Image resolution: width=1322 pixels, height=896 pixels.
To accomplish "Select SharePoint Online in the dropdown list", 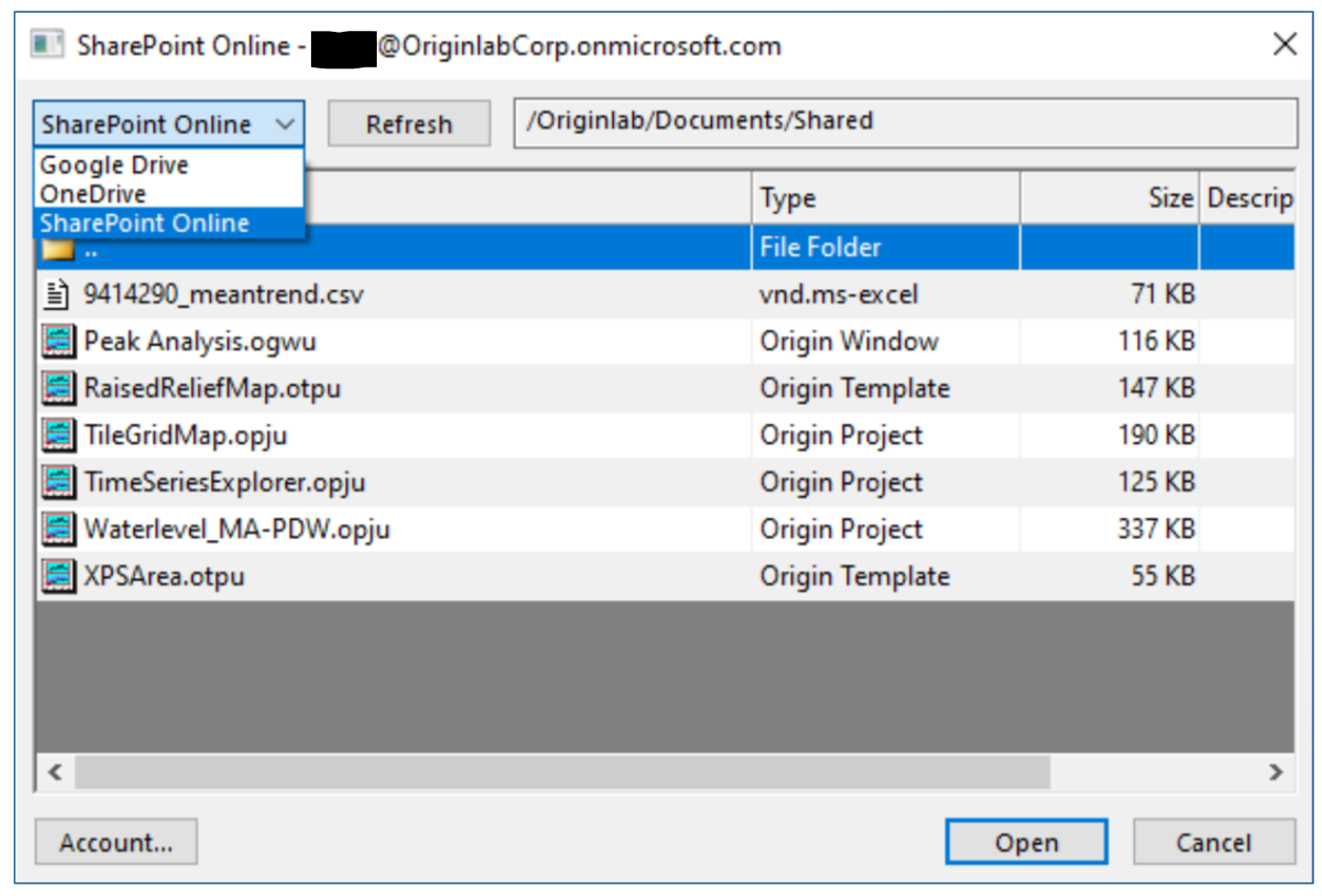I will (145, 223).
